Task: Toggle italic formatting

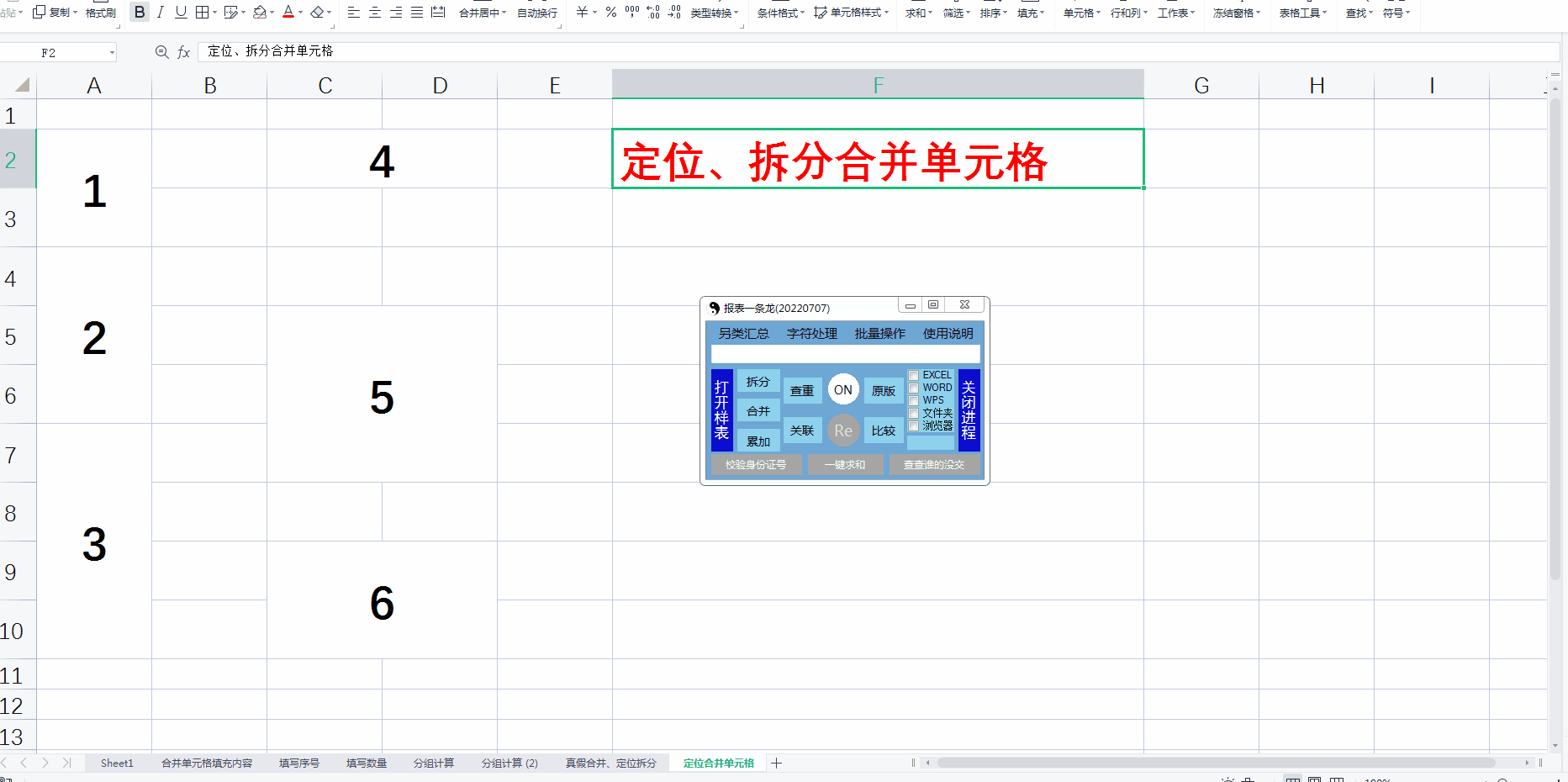Action: pos(160,12)
